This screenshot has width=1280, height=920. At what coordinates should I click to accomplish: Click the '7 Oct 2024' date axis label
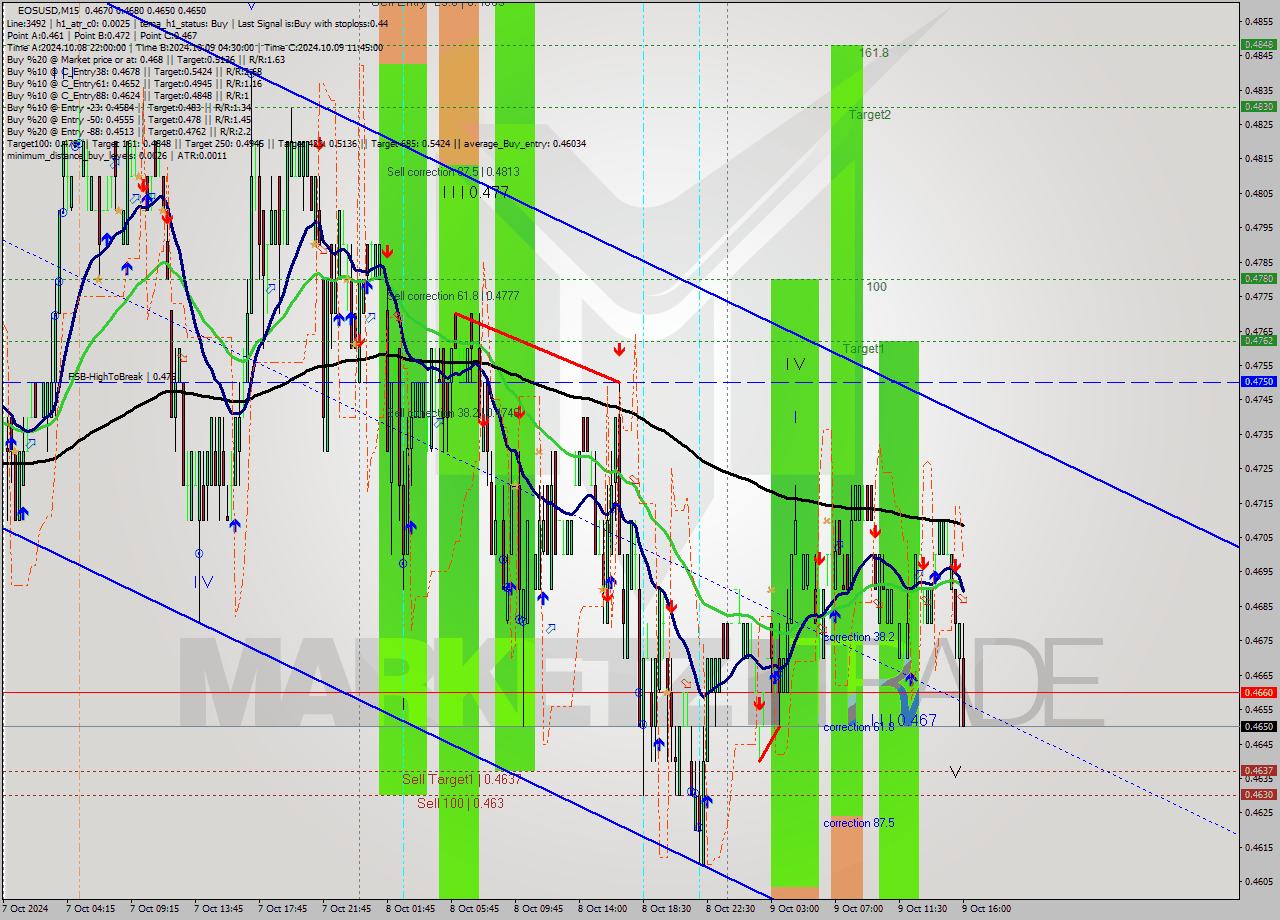25,909
